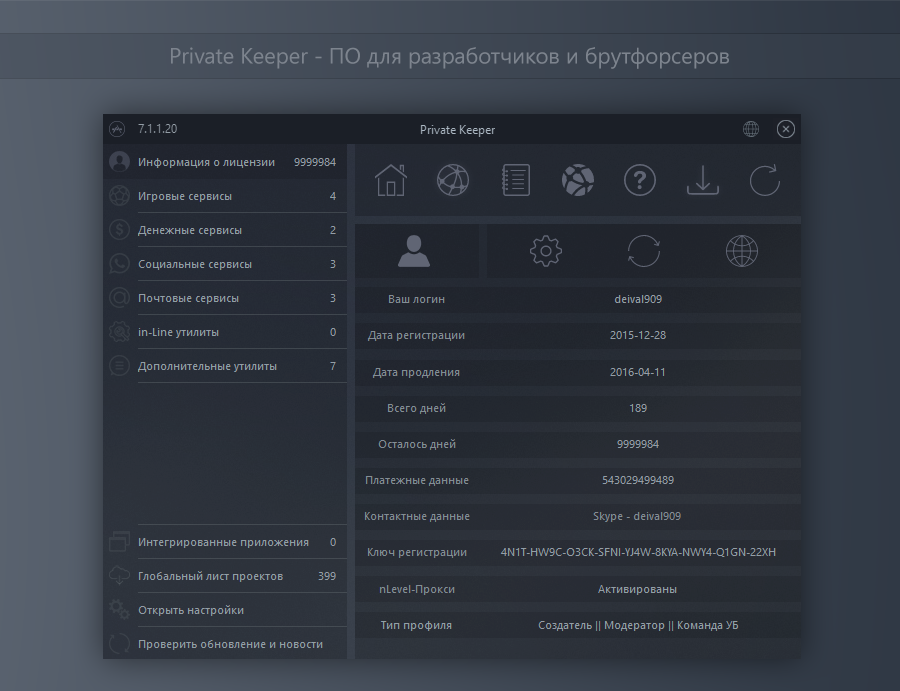Viewport: 900px width, 691px height.
Task: Open the notebook list icon
Action: pos(515,180)
